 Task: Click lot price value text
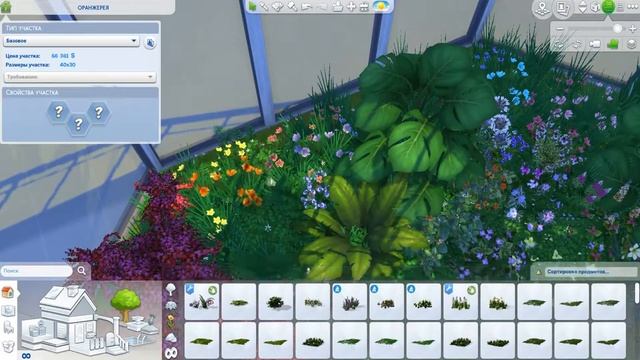click(x=63, y=56)
